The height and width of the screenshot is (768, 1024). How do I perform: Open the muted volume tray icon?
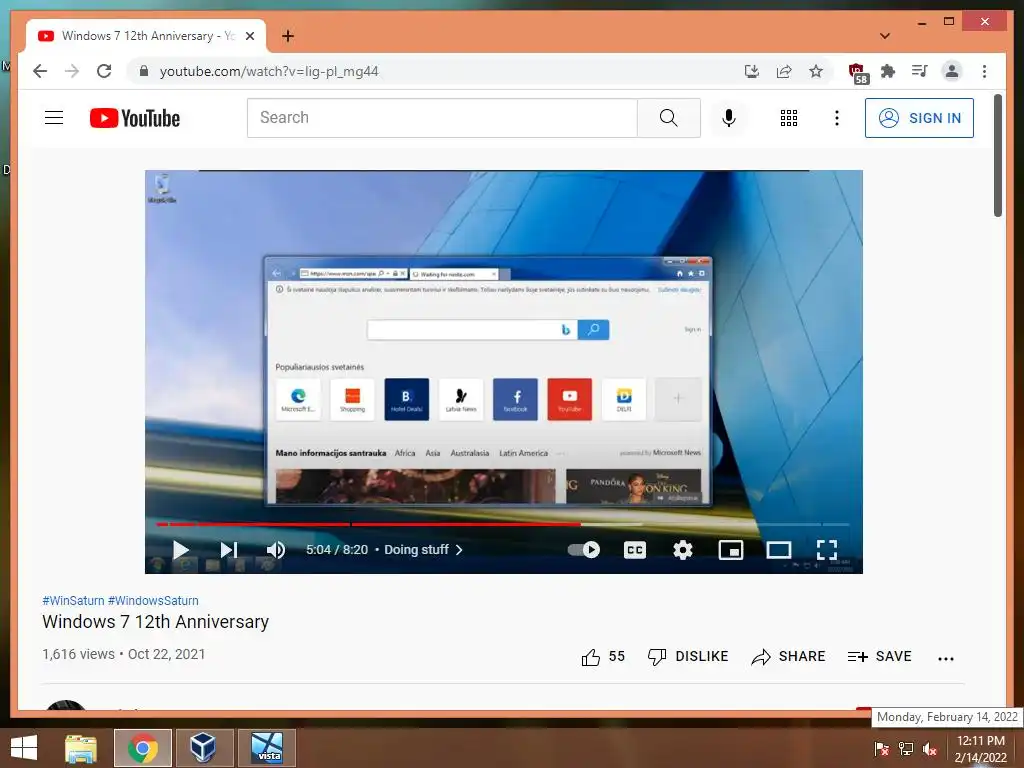point(930,749)
